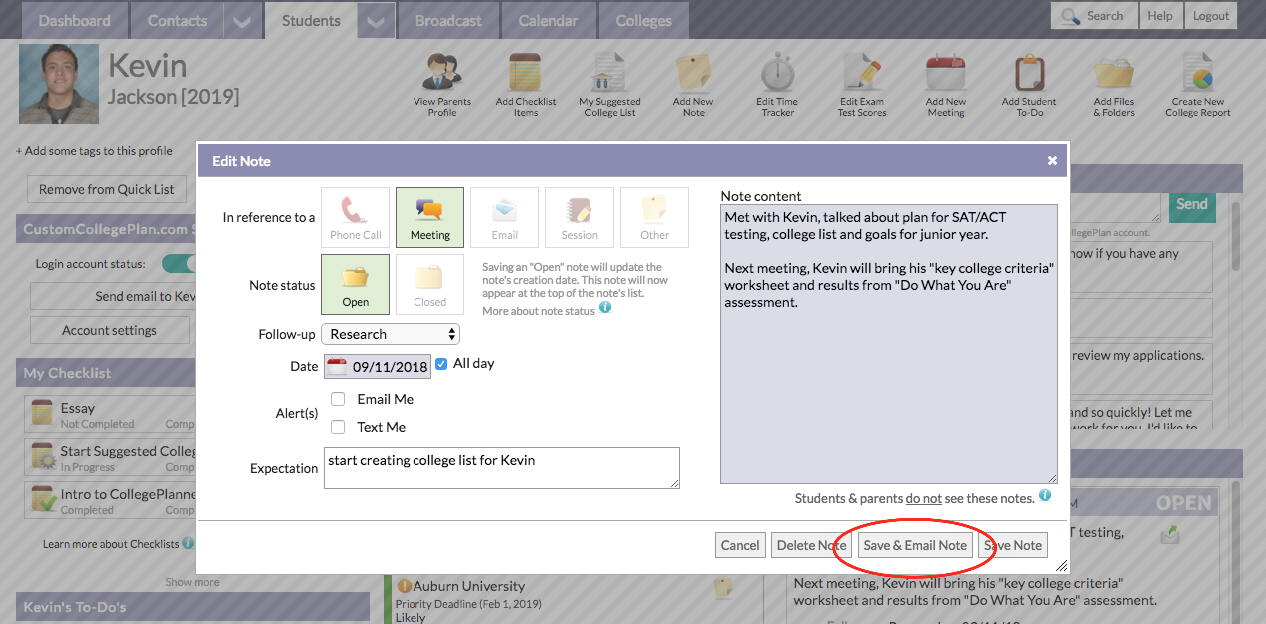Screen dimensions: 1266x624
Task: Open the Dashboard tab
Action: pos(74,20)
